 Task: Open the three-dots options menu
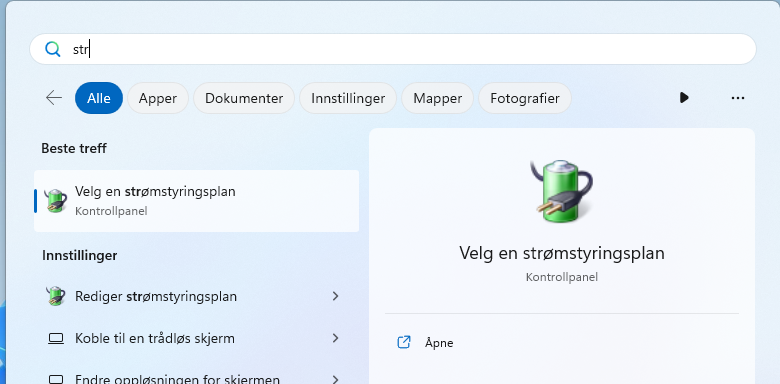pyautogui.click(x=738, y=98)
